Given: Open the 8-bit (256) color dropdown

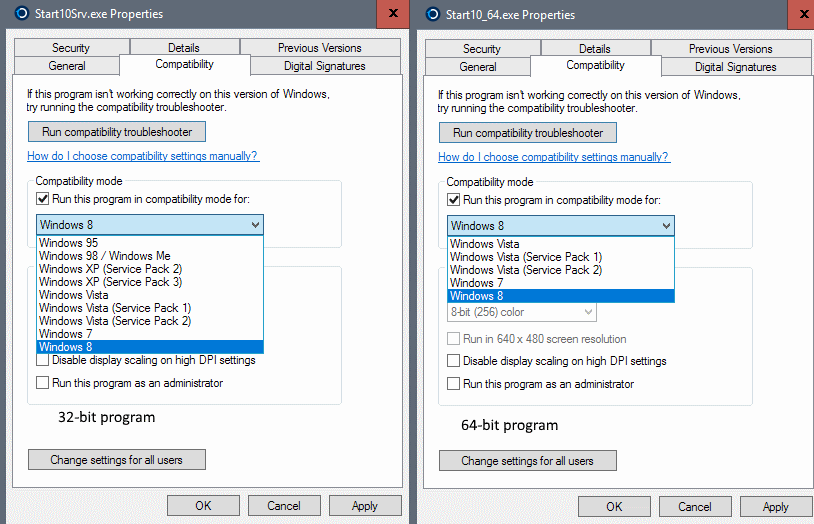Looking at the screenshot, I should 522,312.
